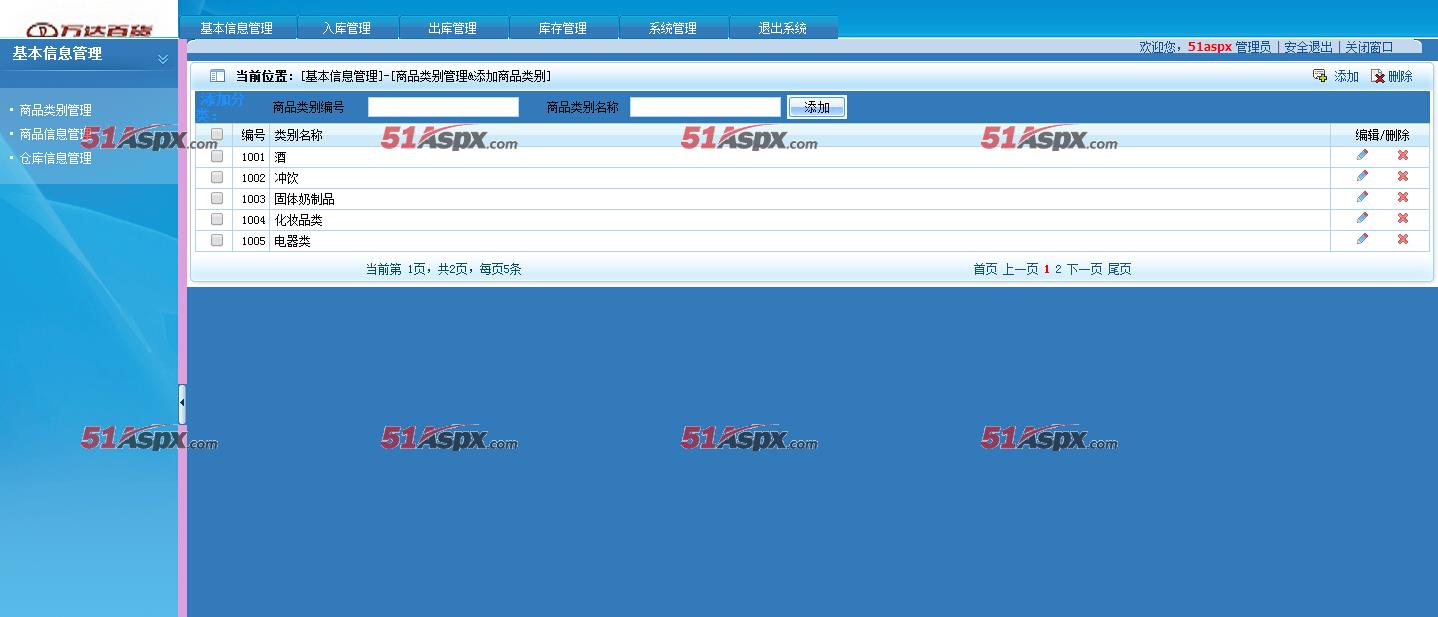Click the edit pencil for row 1005 电器类
Viewport: 1438px width, 617px height.
pos(1362,239)
